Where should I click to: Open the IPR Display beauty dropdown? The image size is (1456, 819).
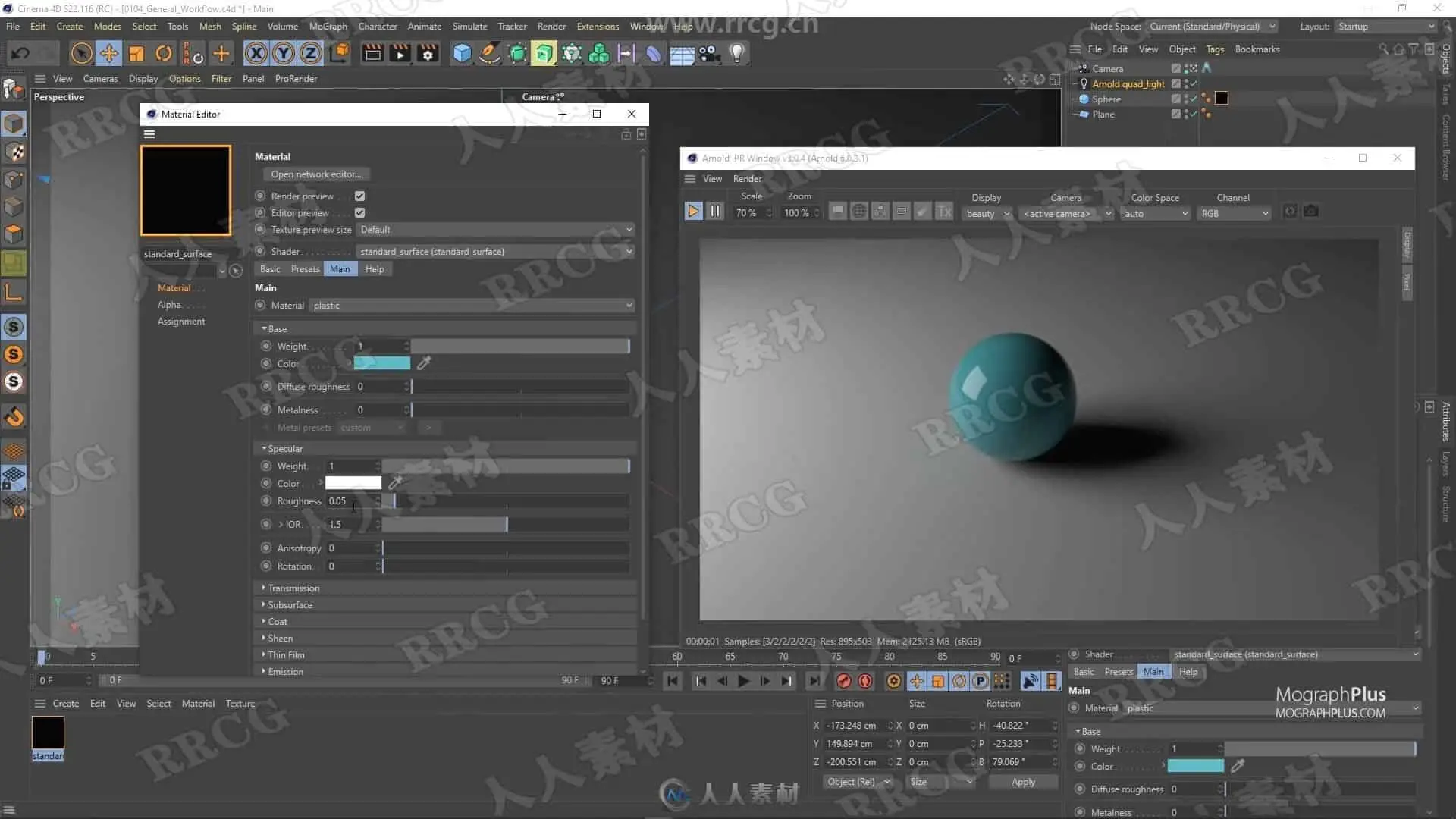pyautogui.click(x=987, y=214)
